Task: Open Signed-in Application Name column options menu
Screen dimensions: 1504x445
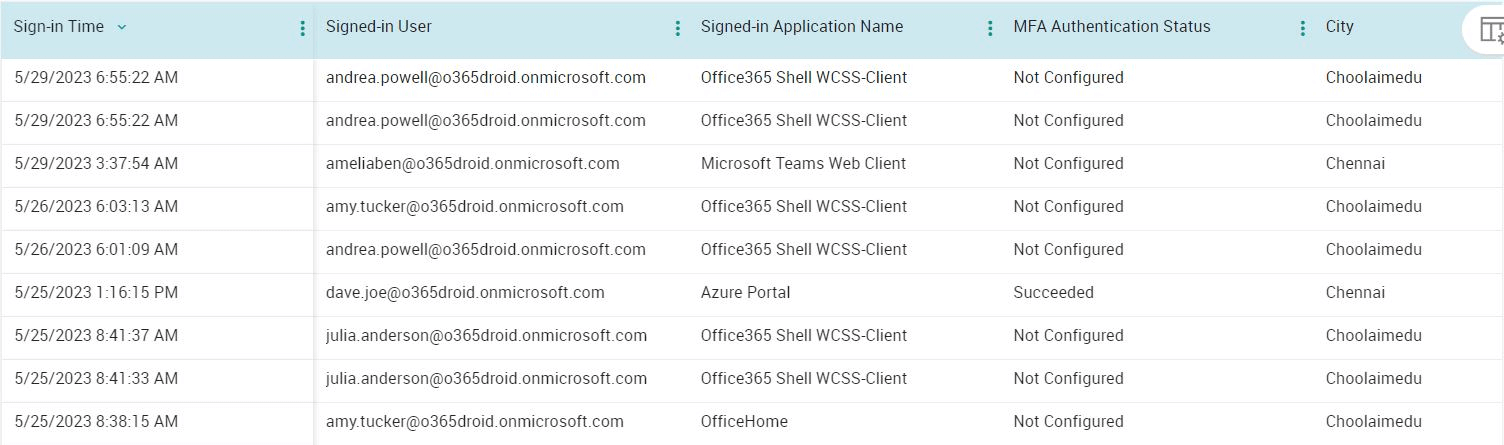Action: coord(990,29)
